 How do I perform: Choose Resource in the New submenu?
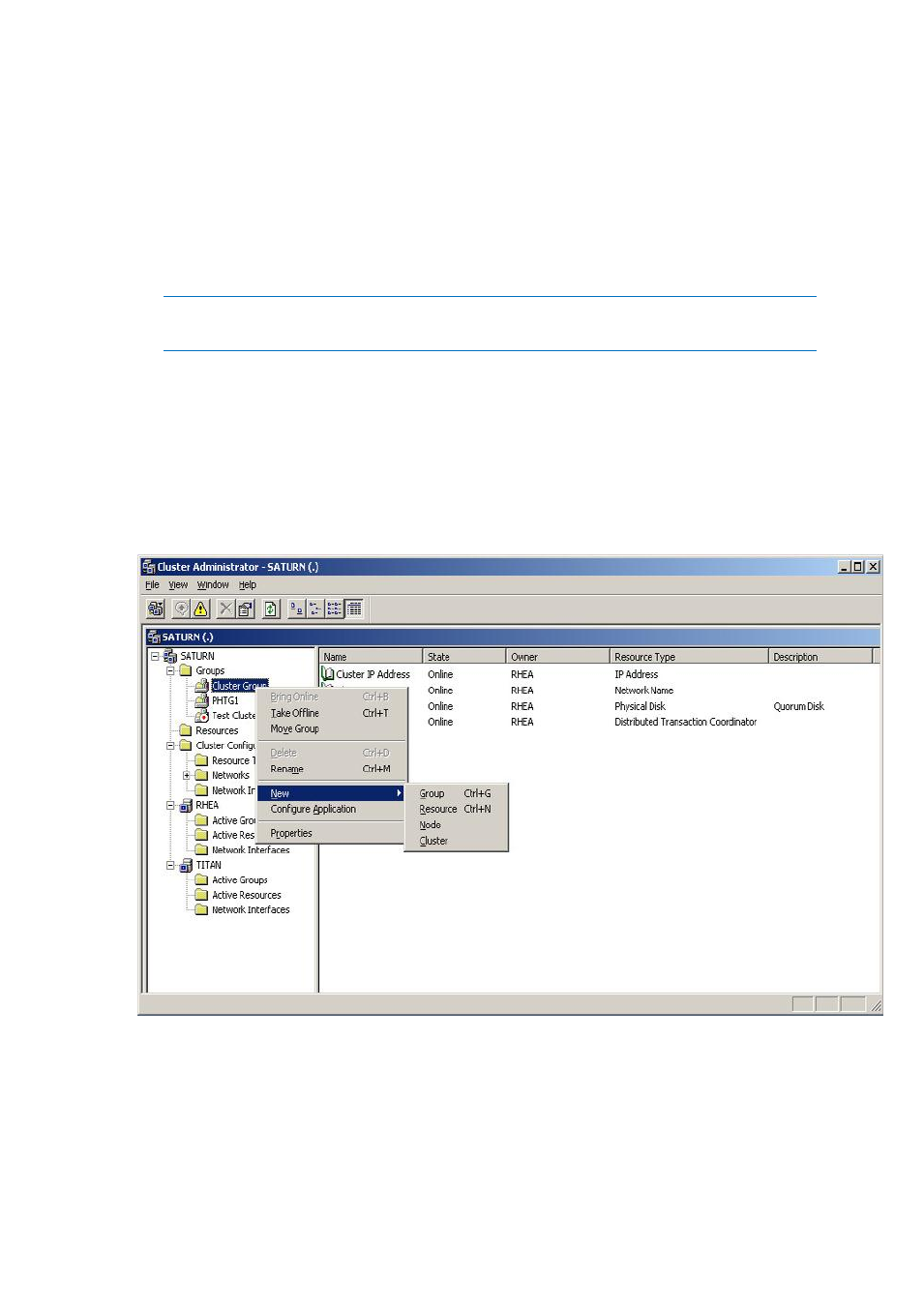(456, 810)
